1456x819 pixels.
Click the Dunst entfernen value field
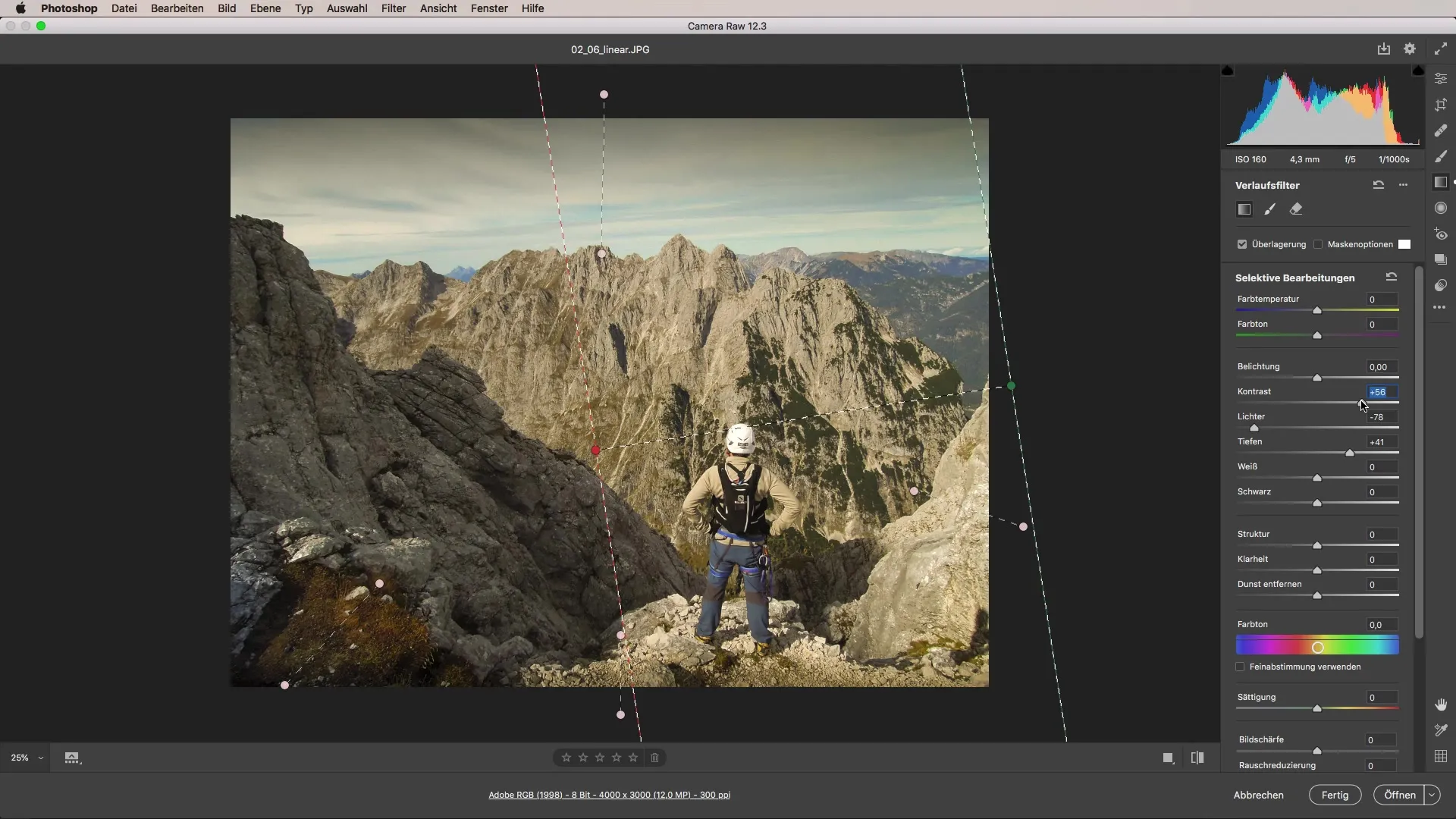(1382, 585)
